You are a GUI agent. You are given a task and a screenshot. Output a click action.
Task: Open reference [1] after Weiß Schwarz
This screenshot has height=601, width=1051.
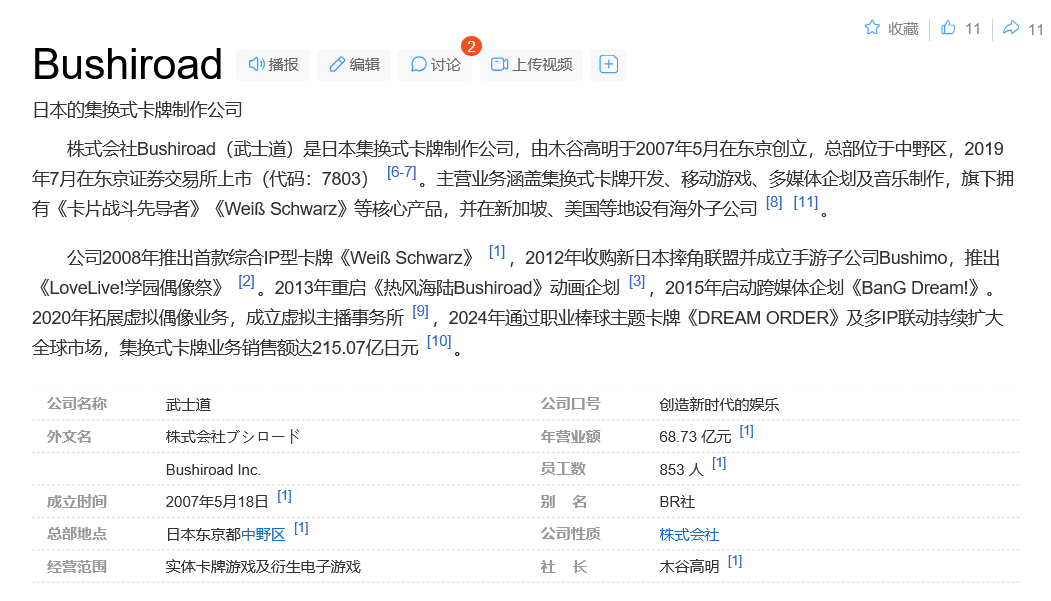click(497, 251)
